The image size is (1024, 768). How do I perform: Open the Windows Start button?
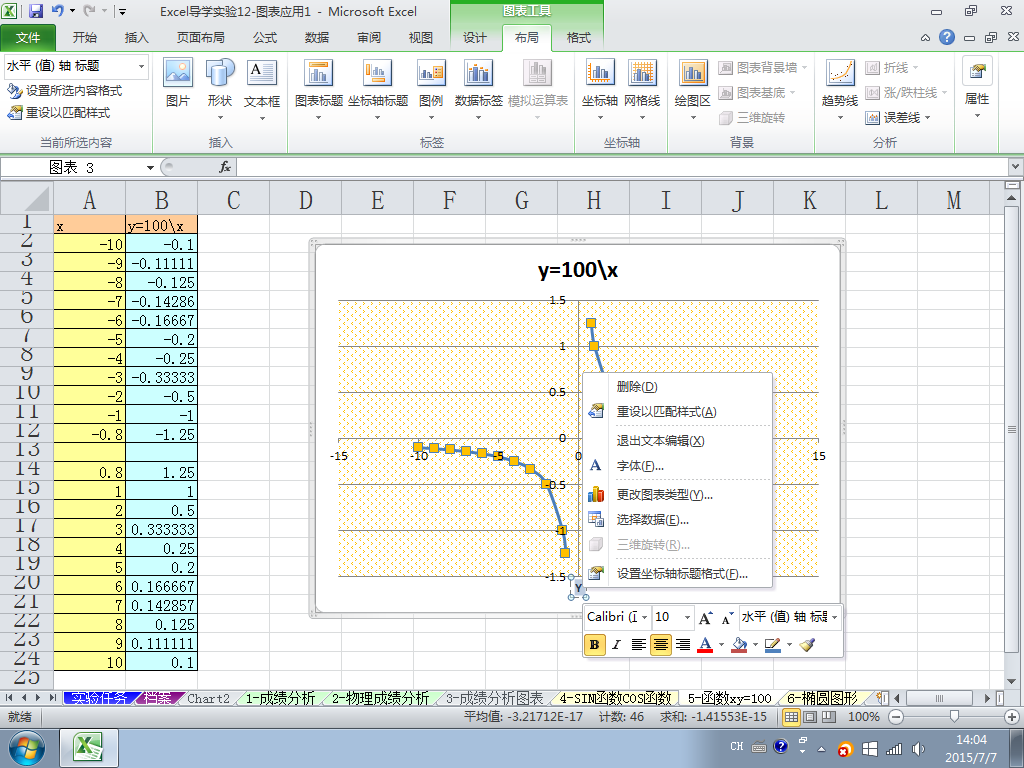click(x=26, y=748)
